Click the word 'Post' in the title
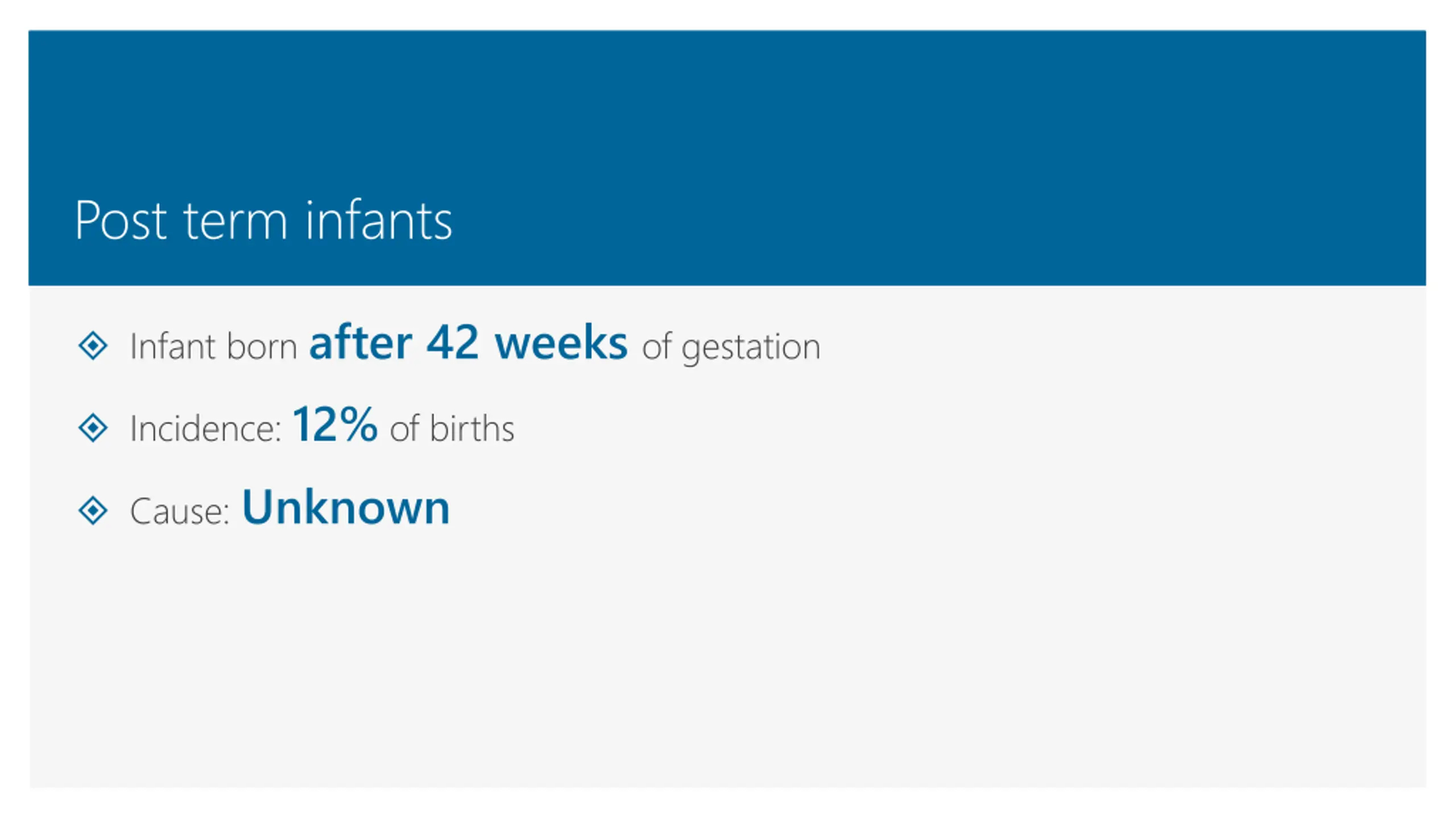1456x819 pixels. pos(121,221)
